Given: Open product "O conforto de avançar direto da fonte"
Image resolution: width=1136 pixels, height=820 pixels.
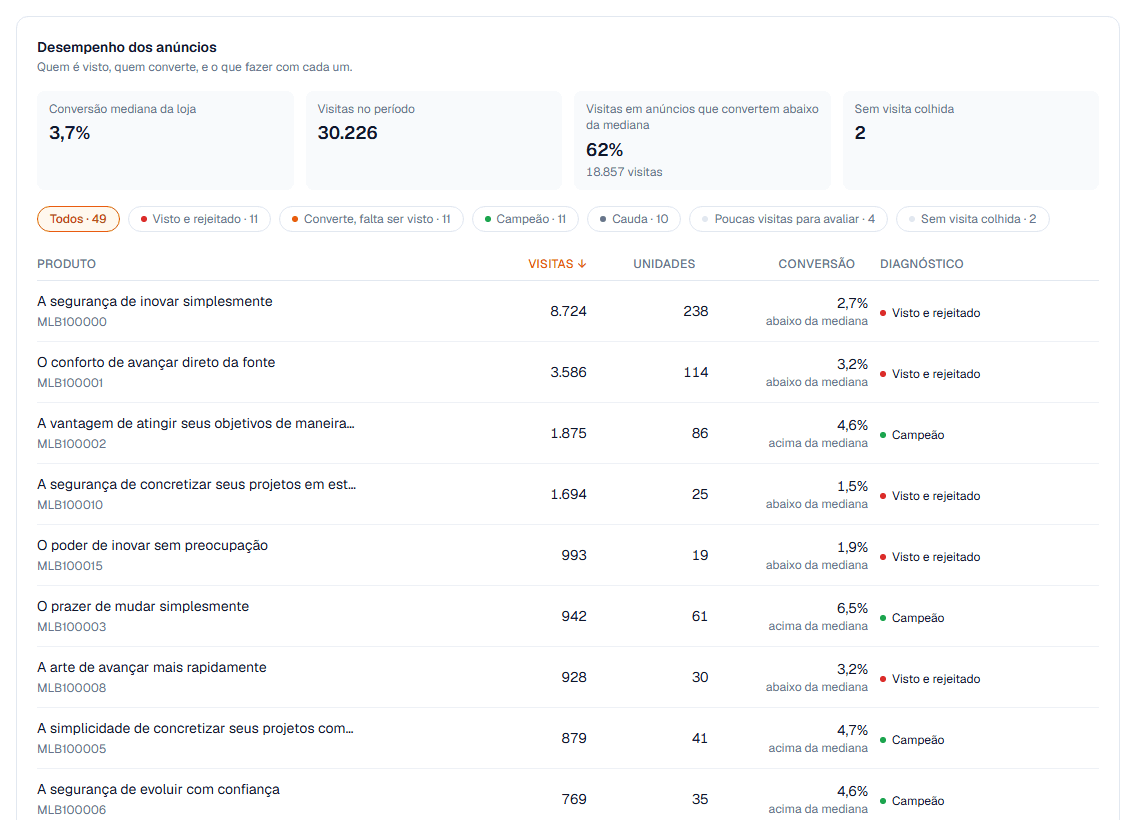Looking at the screenshot, I should (x=156, y=362).
